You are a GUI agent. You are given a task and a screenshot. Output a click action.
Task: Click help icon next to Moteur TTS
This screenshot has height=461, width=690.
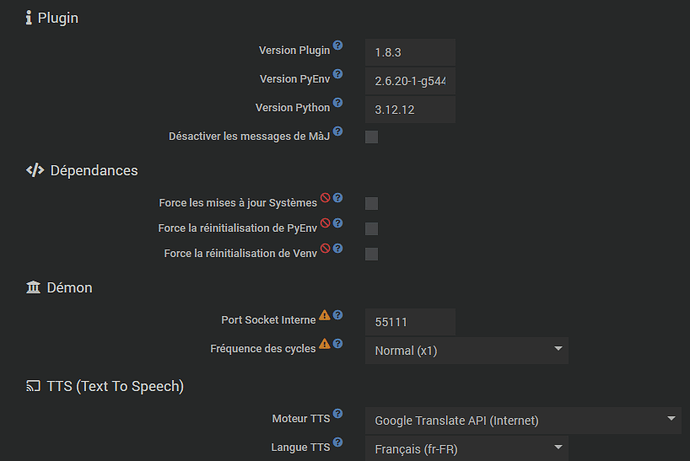(x=338, y=414)
